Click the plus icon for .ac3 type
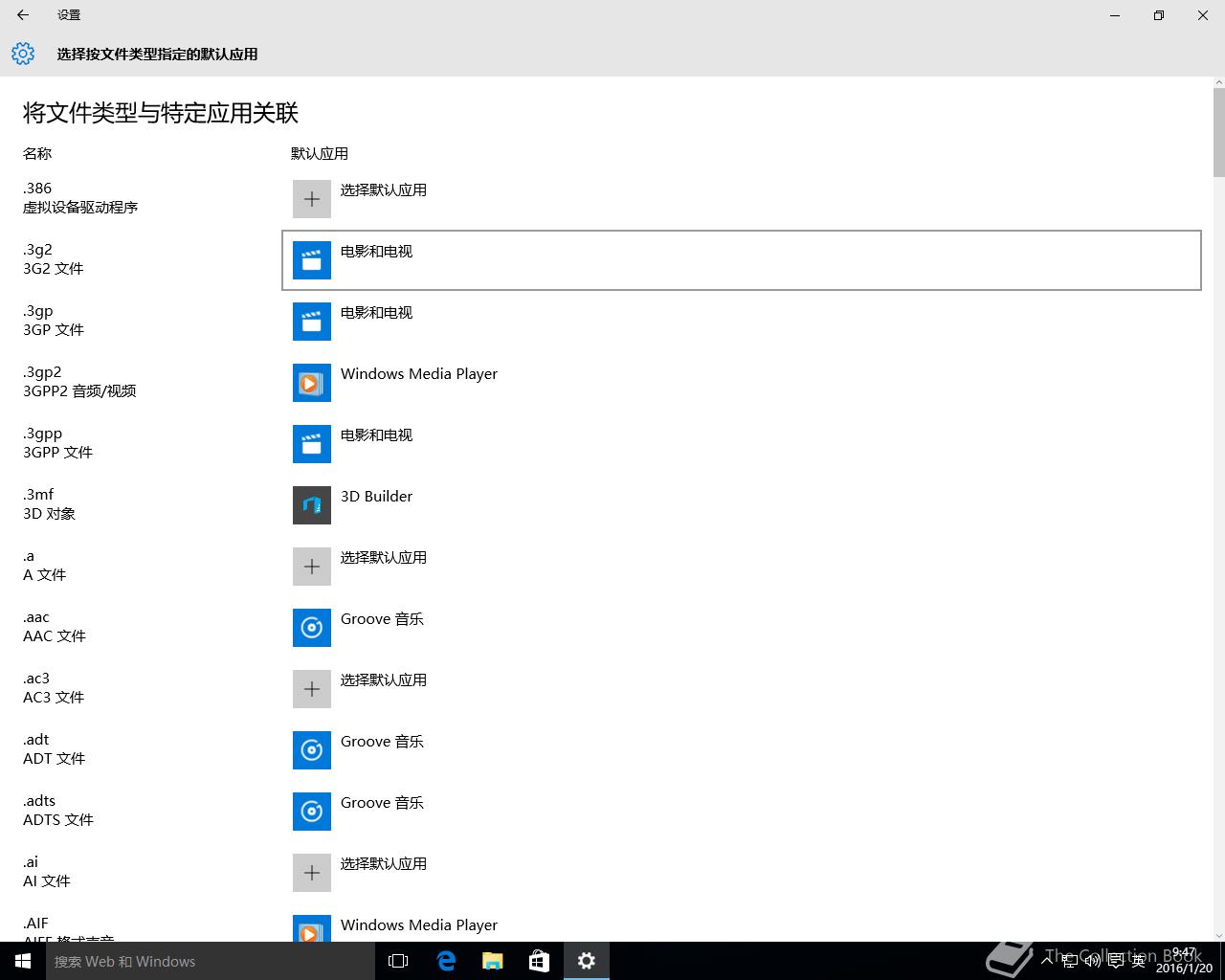1225x980 pixels. 312,689
